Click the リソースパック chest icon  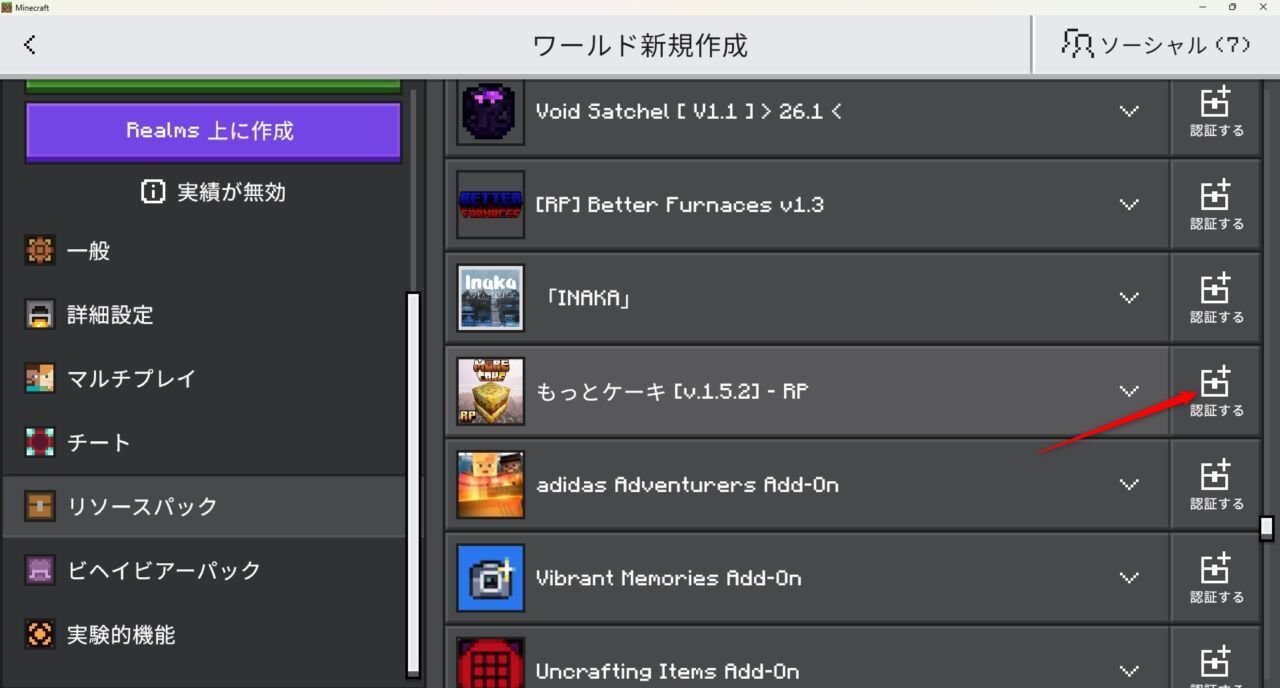point(40,507)
